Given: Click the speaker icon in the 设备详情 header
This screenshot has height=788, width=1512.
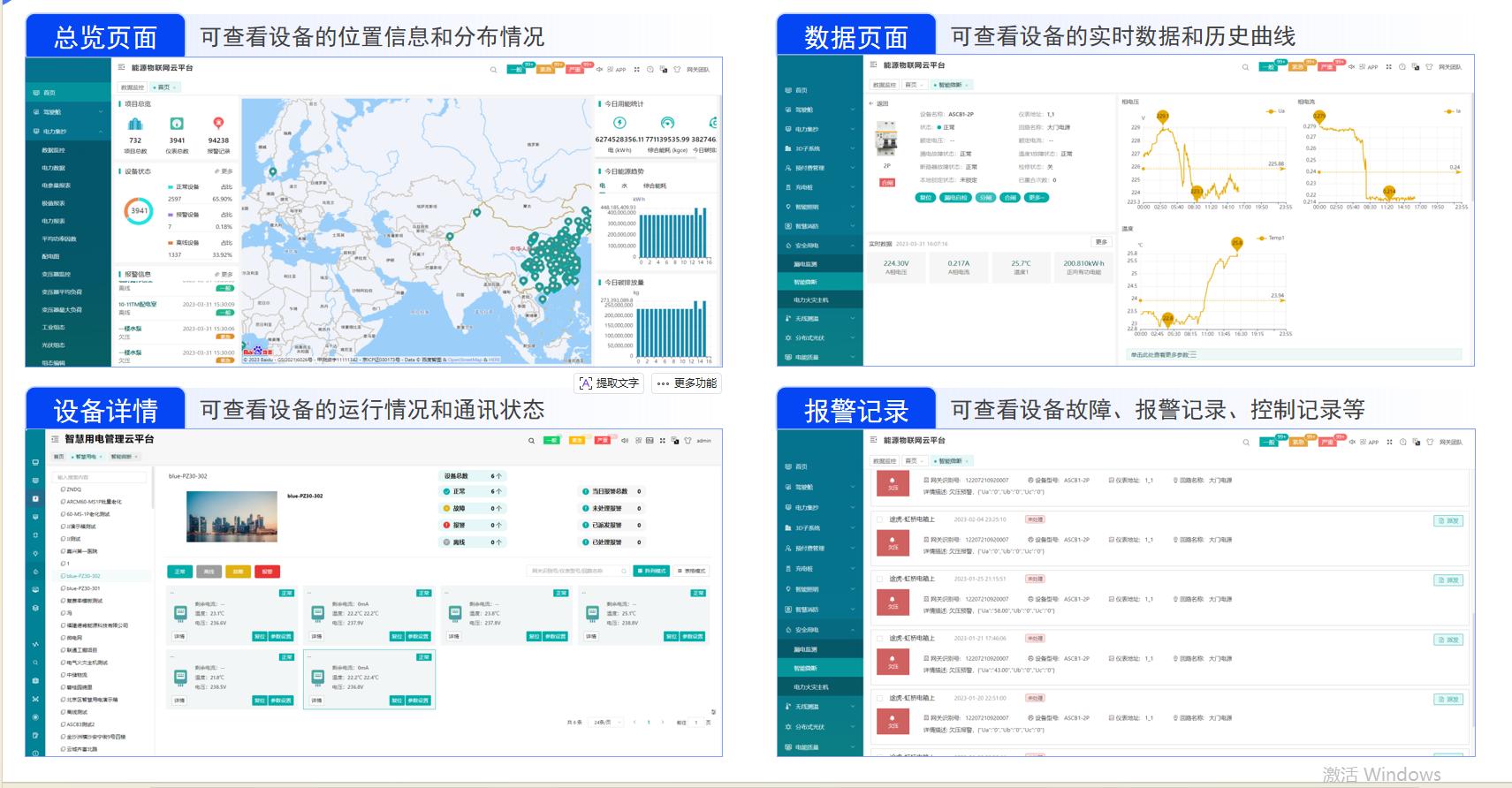Looking at the screenshot, I should [624, 441].
